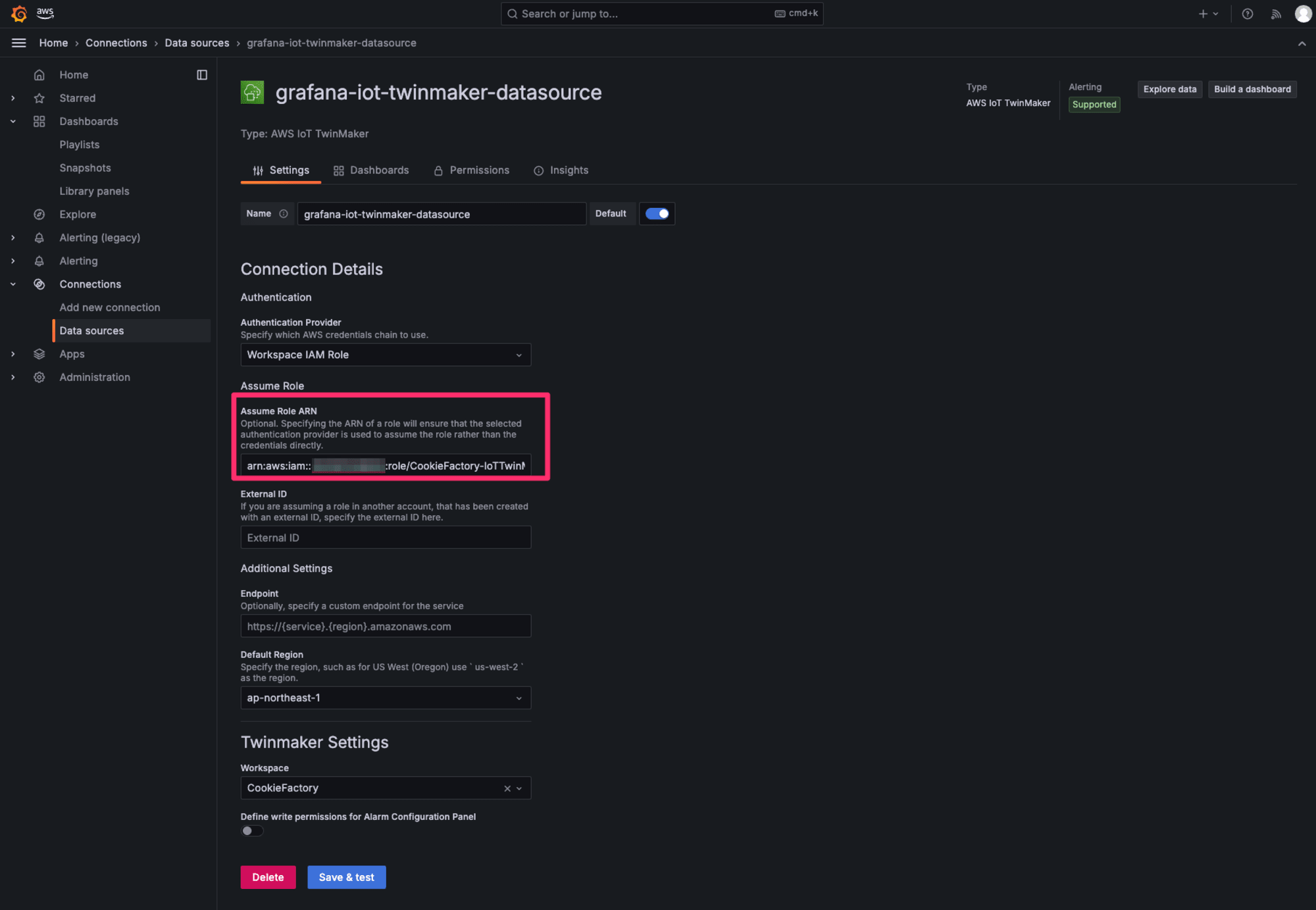Switch to the Permissions tab

[471, 170]
